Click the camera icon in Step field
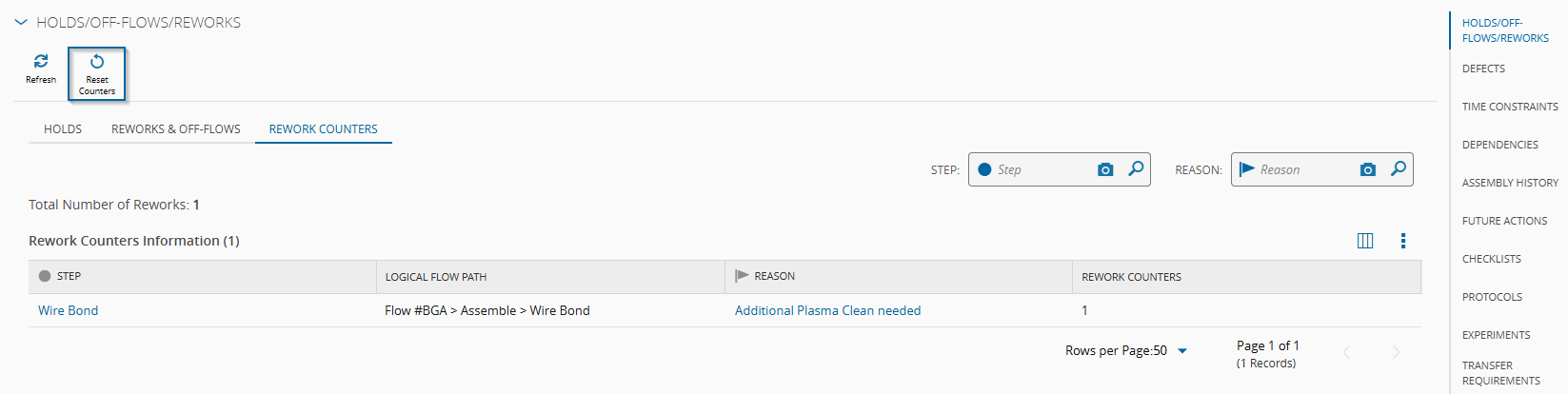 click(1105, 169)
